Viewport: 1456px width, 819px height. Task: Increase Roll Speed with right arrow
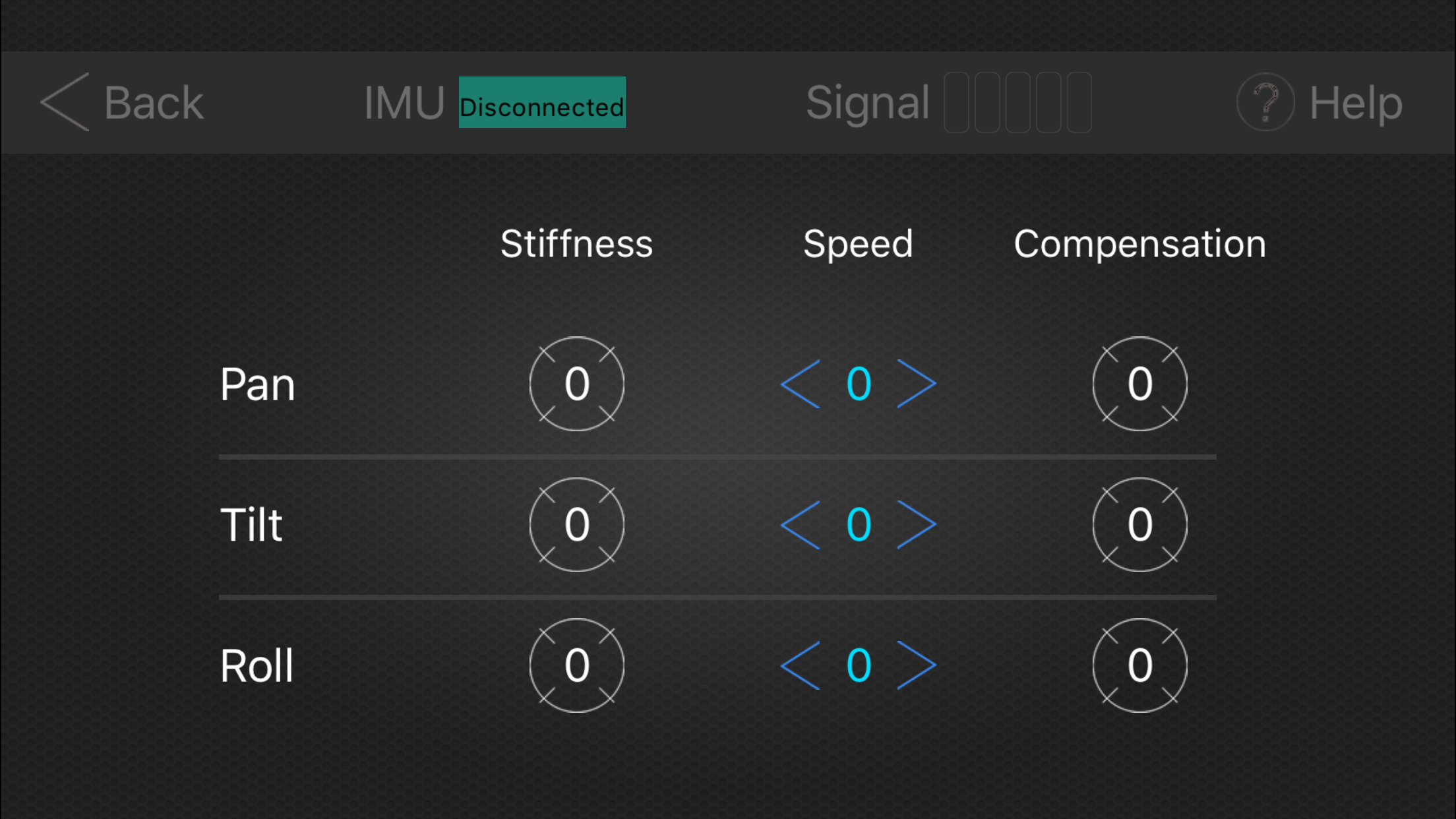(915, 665)
